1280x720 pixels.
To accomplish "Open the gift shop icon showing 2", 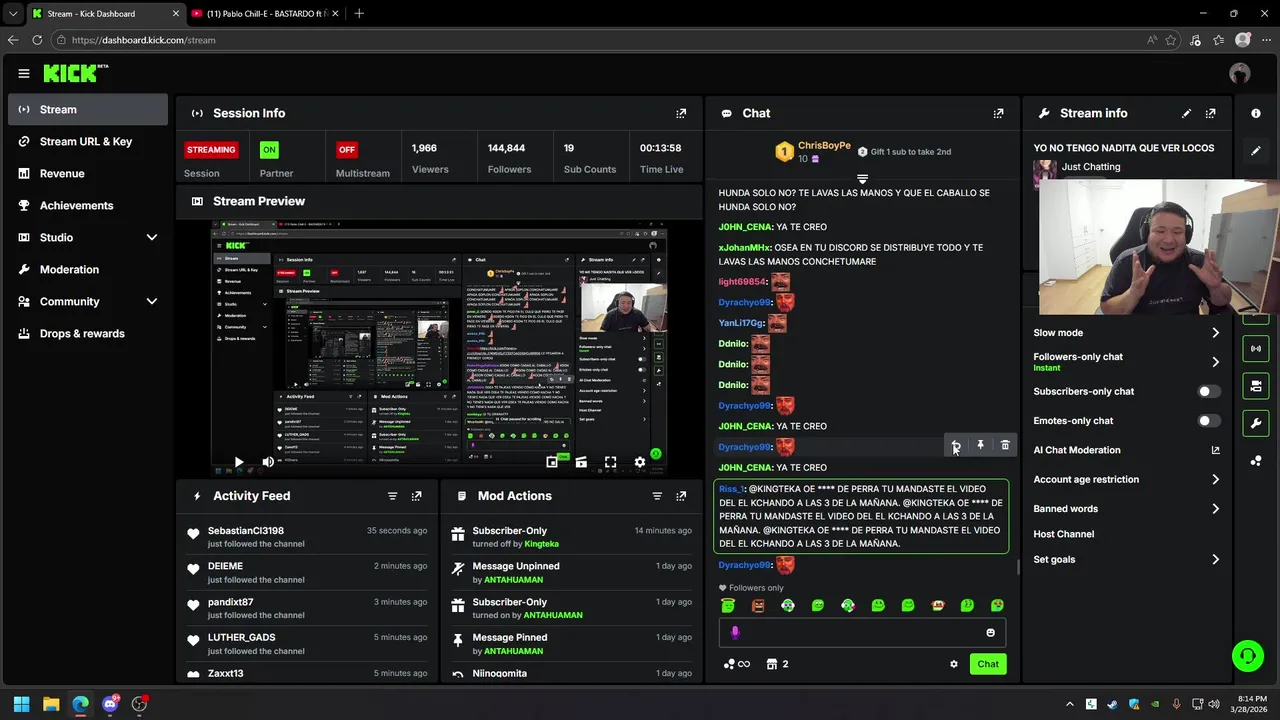I will coord(778,664).
